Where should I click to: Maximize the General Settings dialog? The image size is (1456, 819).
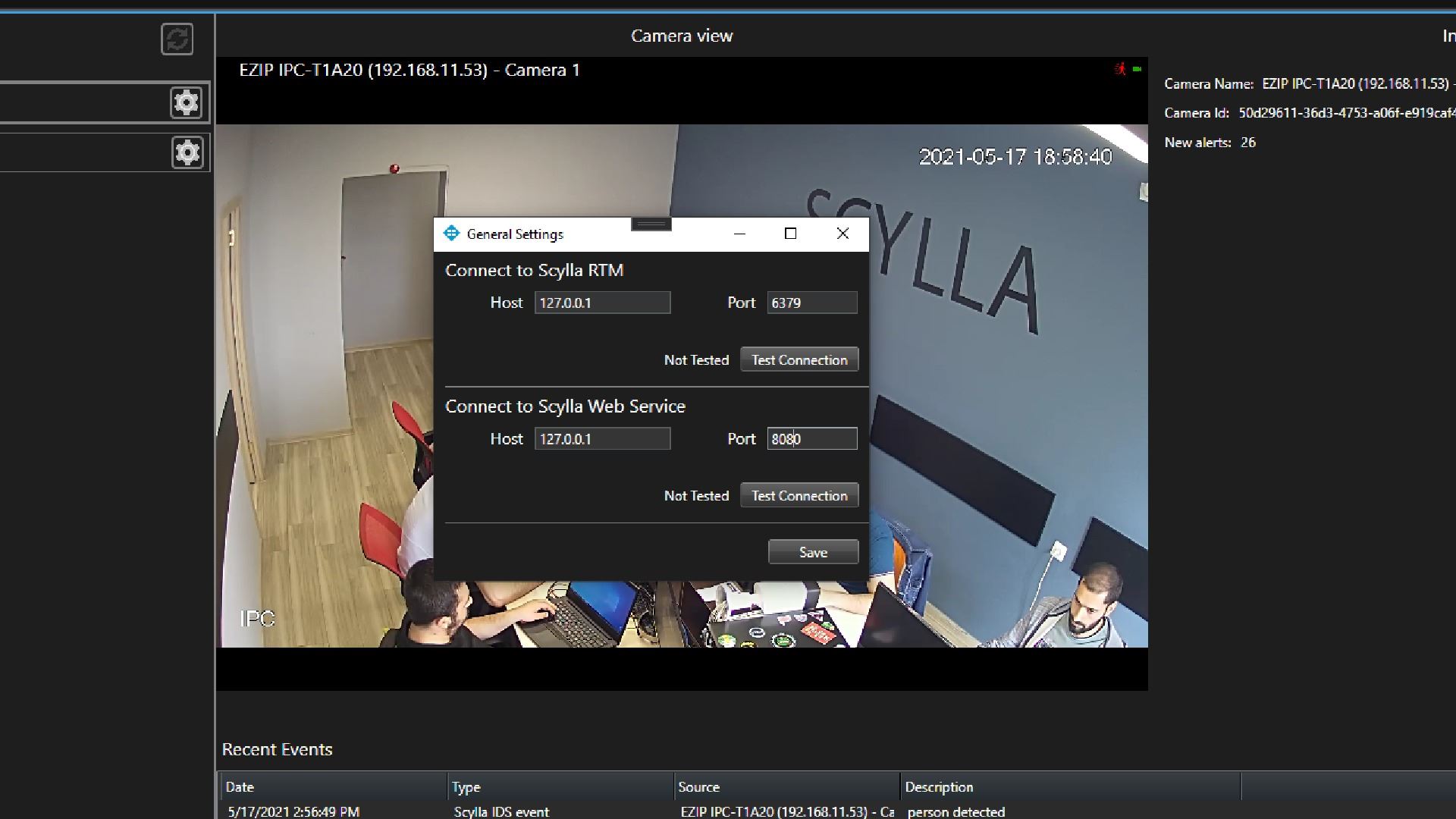click(x=790, y=234)
